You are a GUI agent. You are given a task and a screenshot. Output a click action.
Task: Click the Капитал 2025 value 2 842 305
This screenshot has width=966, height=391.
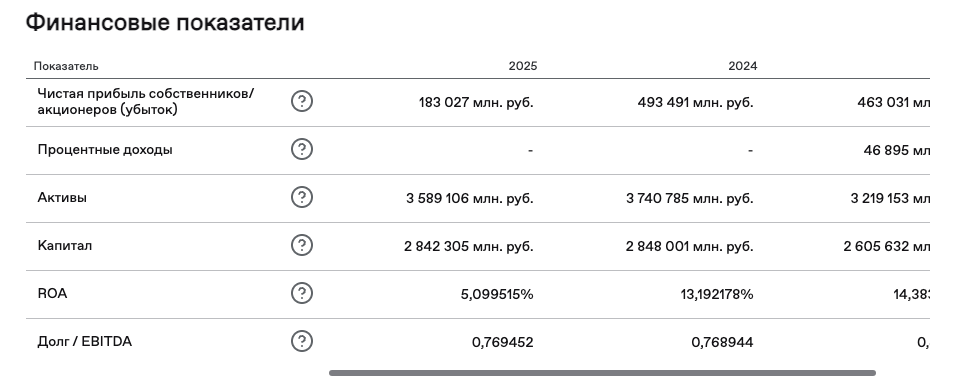(469, 246)
